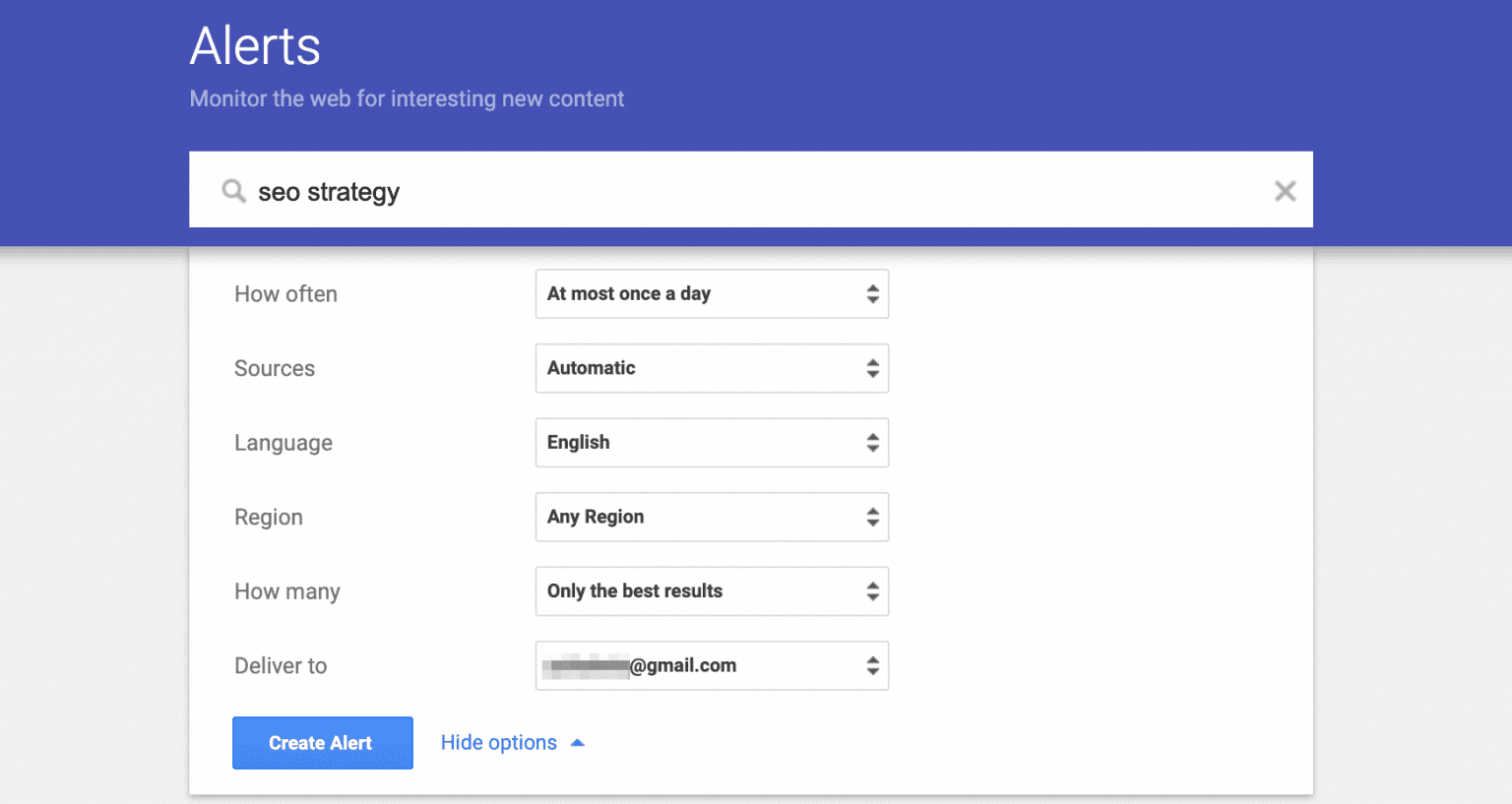Open the Sources dropdown set to Automatic

coord(689,368)
